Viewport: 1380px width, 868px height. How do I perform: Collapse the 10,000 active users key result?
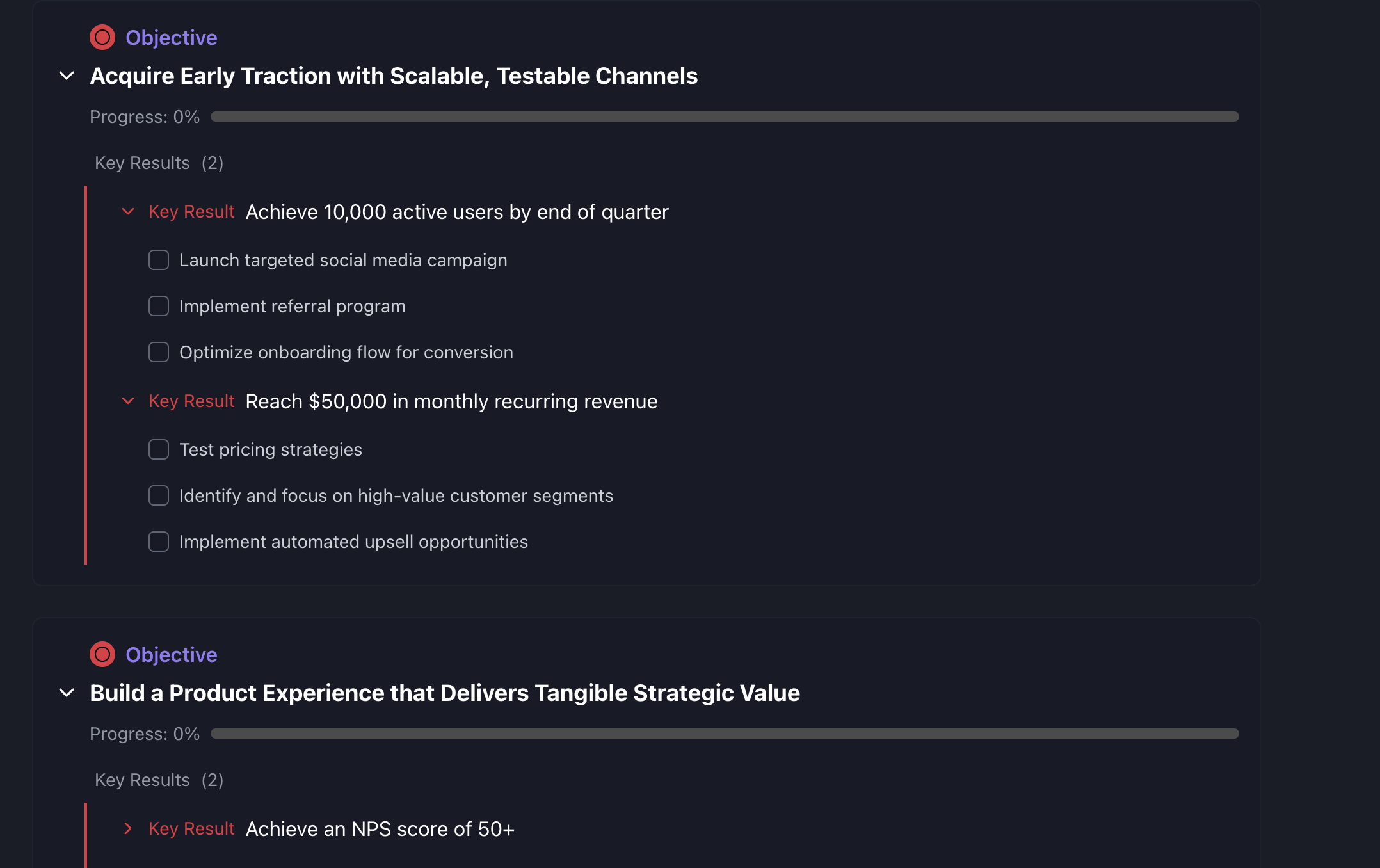click(128, 211)
